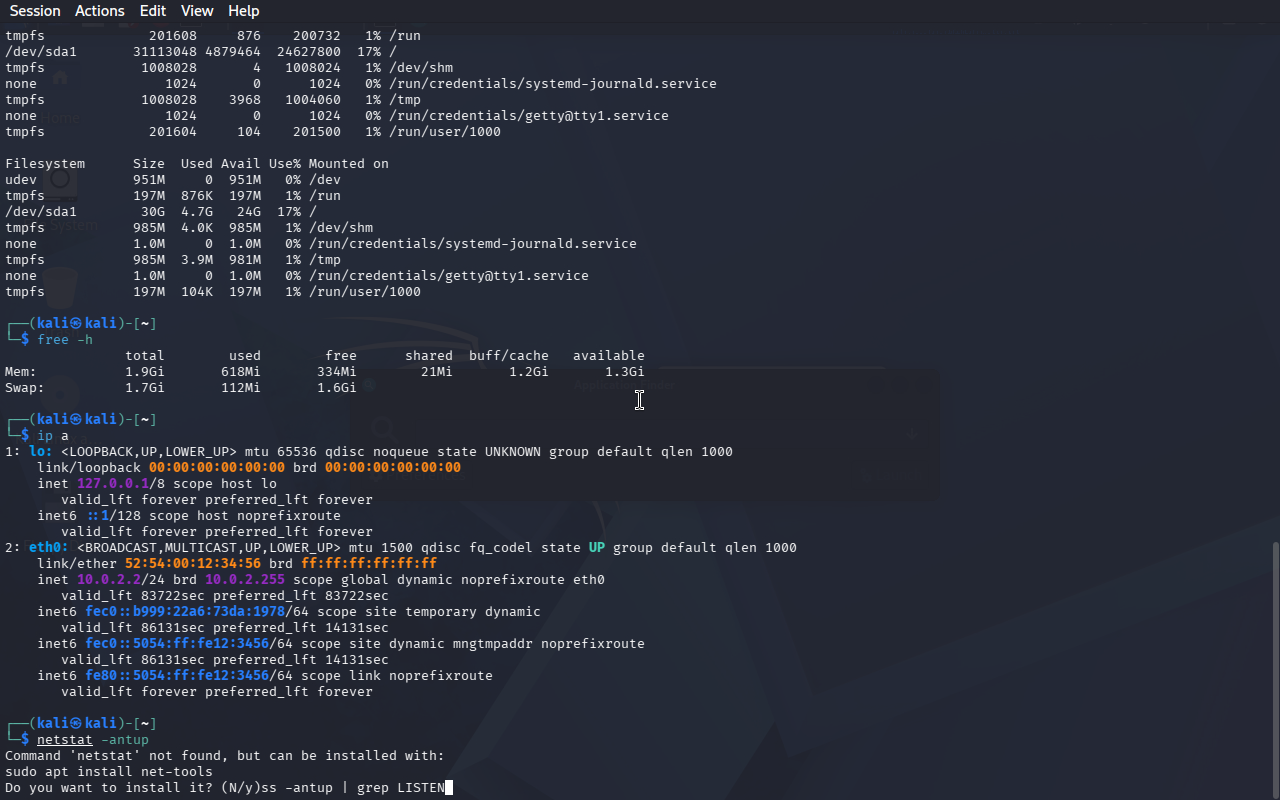Click the eth0: interface name
This screenshot has height=800, width=1280.
pyautogui.click(x=49, y=548)
